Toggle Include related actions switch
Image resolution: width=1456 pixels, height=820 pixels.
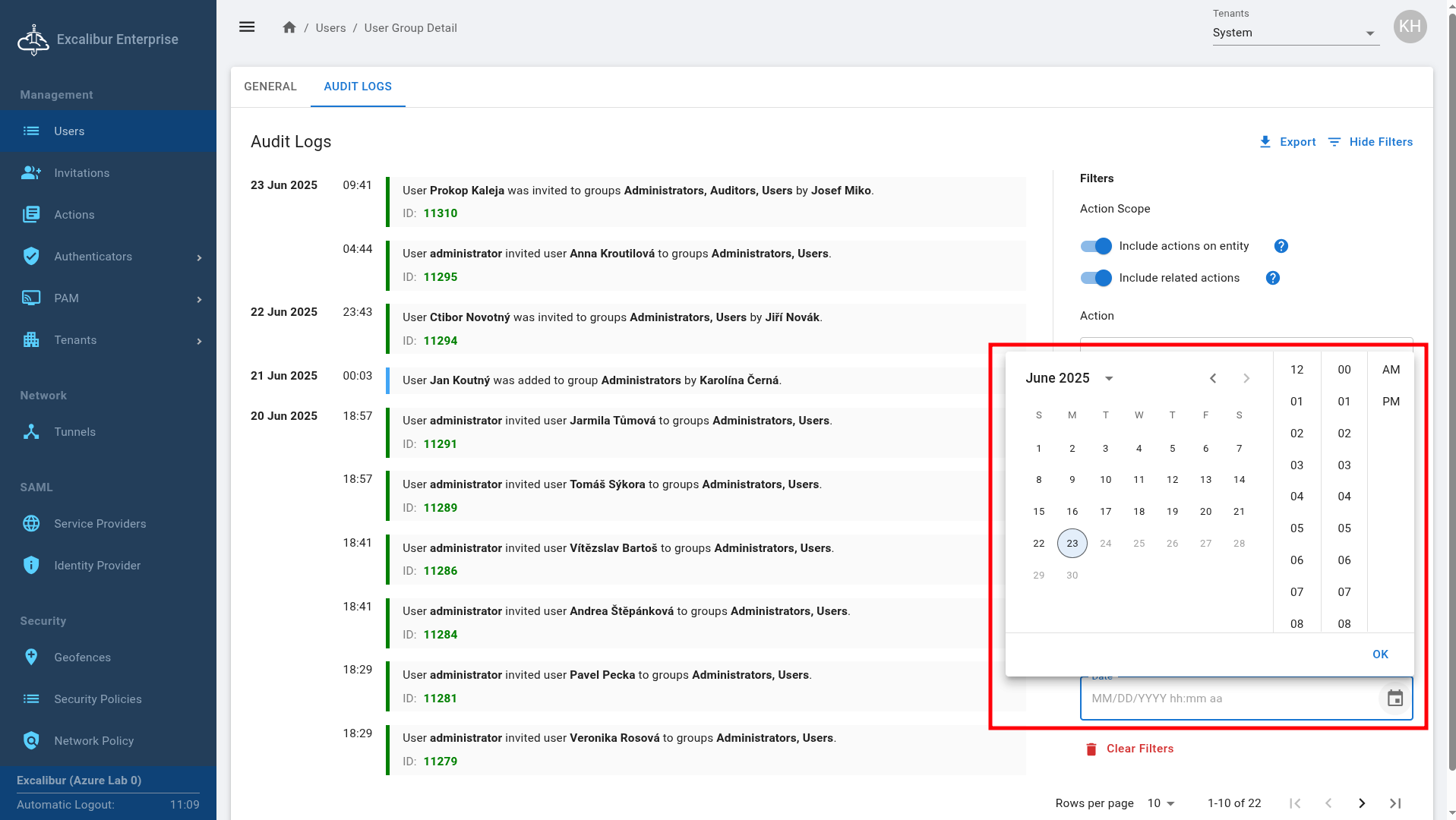tap(1096, 278)
